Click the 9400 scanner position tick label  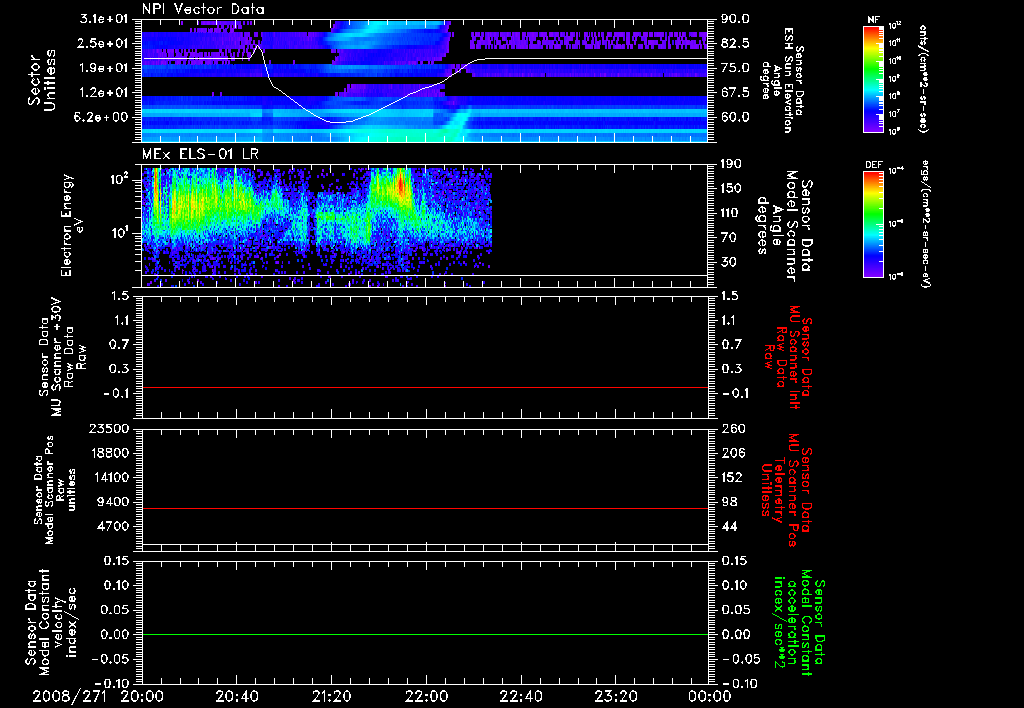(x=112, y=502)
